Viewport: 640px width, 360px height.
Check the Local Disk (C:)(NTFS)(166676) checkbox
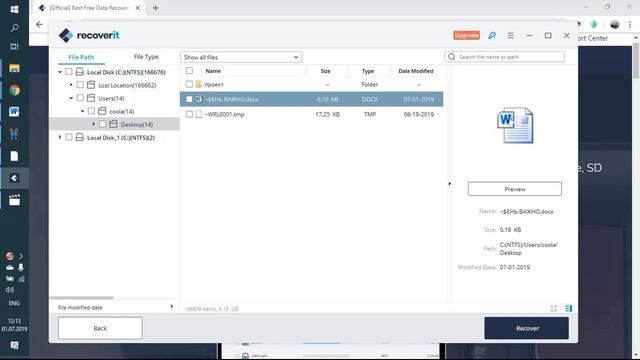point(69,72)
